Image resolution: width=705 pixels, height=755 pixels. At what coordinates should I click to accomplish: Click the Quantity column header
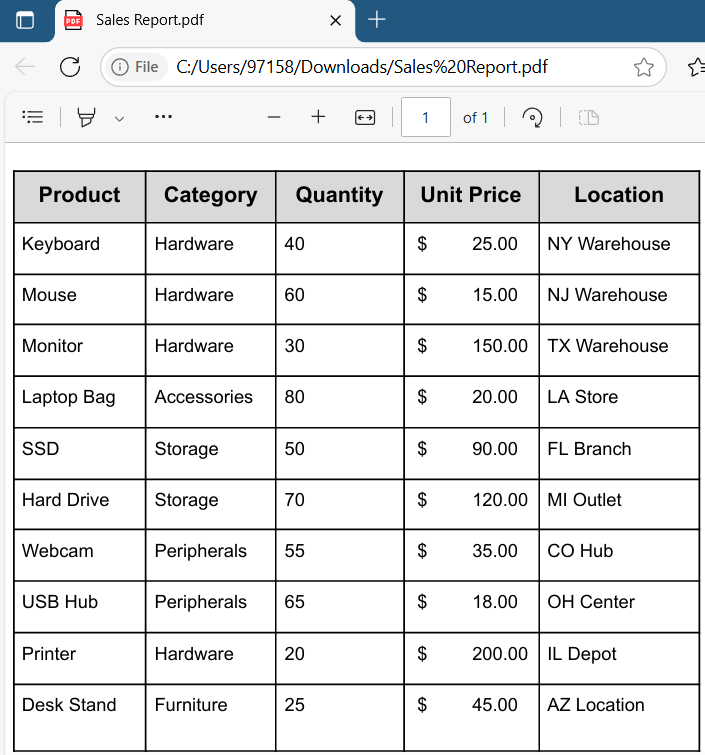click(x=339, y=195)
